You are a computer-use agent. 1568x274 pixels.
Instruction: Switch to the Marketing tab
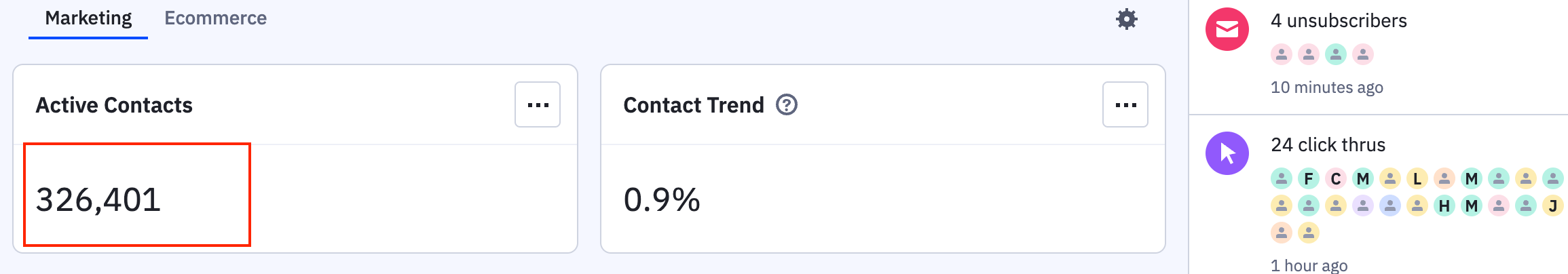coord(88,18)
